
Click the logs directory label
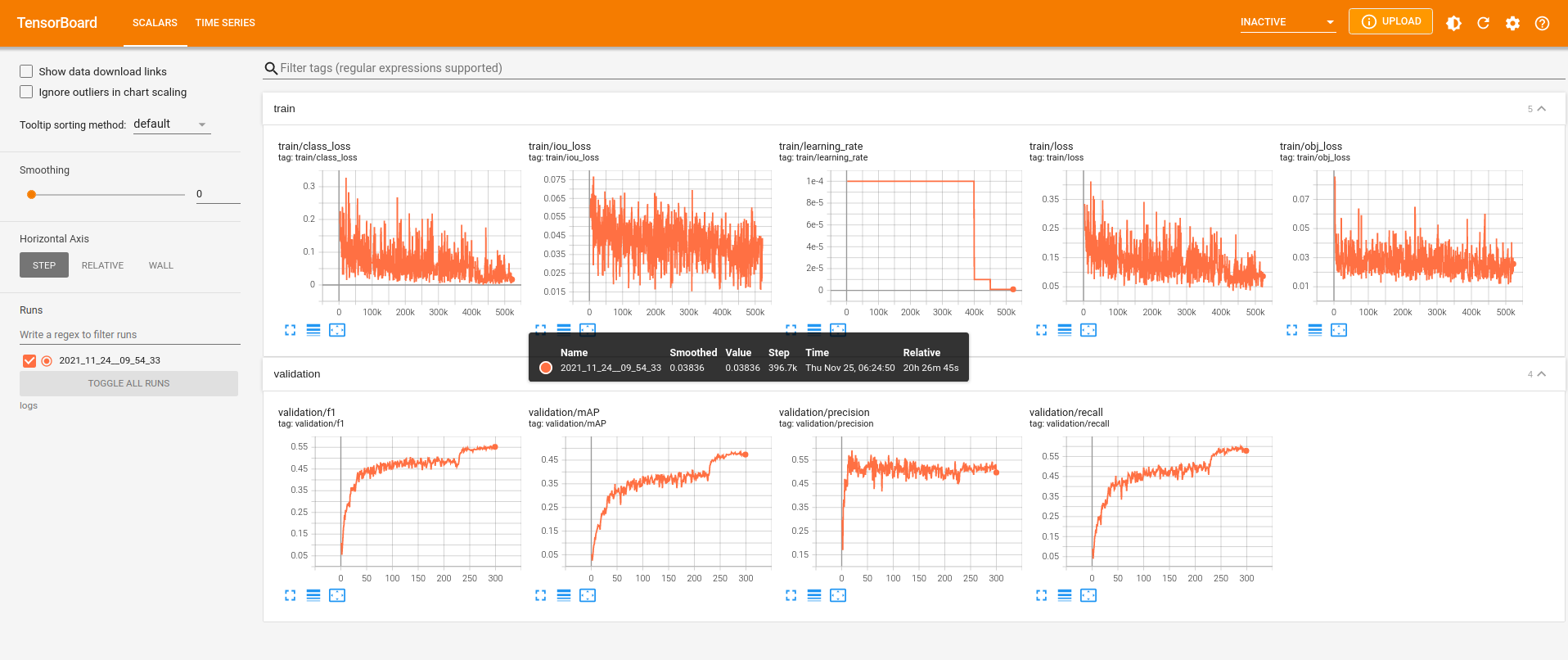coord(29,405)
